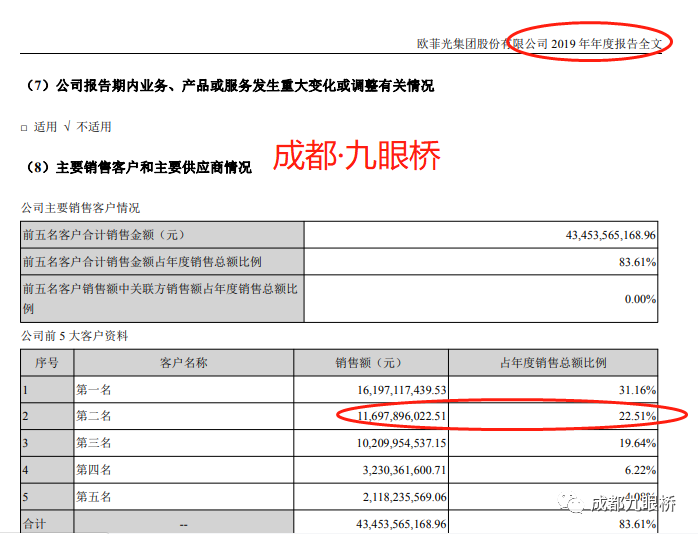698x534 pixels.
Task: Click the 0.00% related-party ratio value
Action: [640, 299]
